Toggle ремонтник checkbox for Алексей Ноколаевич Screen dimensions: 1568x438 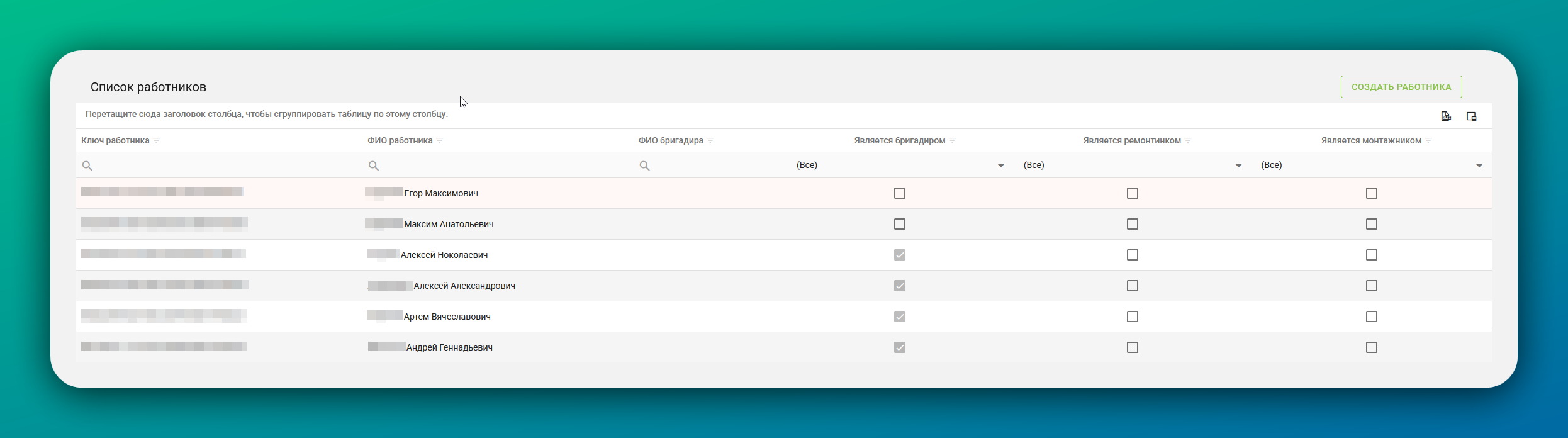(x=1133, y=255)
